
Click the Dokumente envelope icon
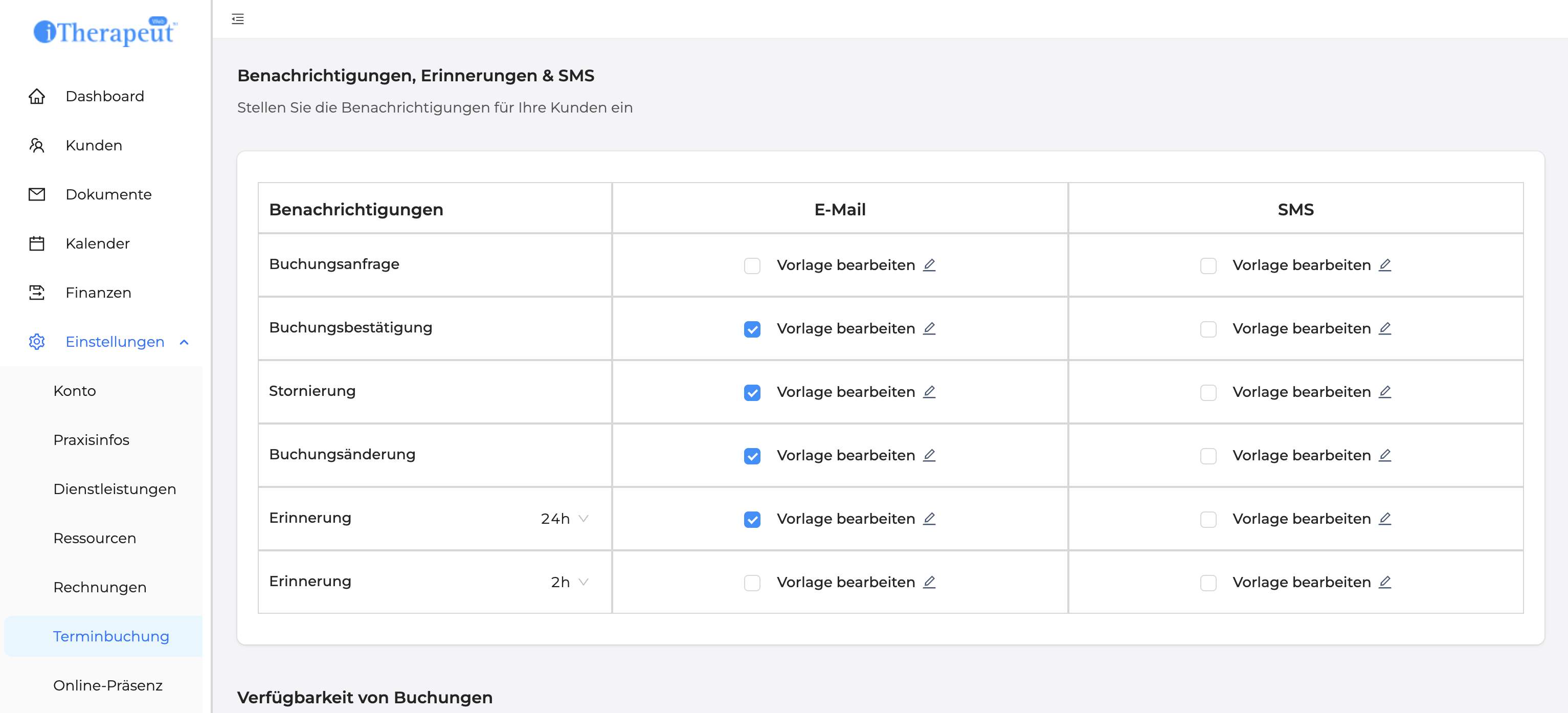coord(36,194)
